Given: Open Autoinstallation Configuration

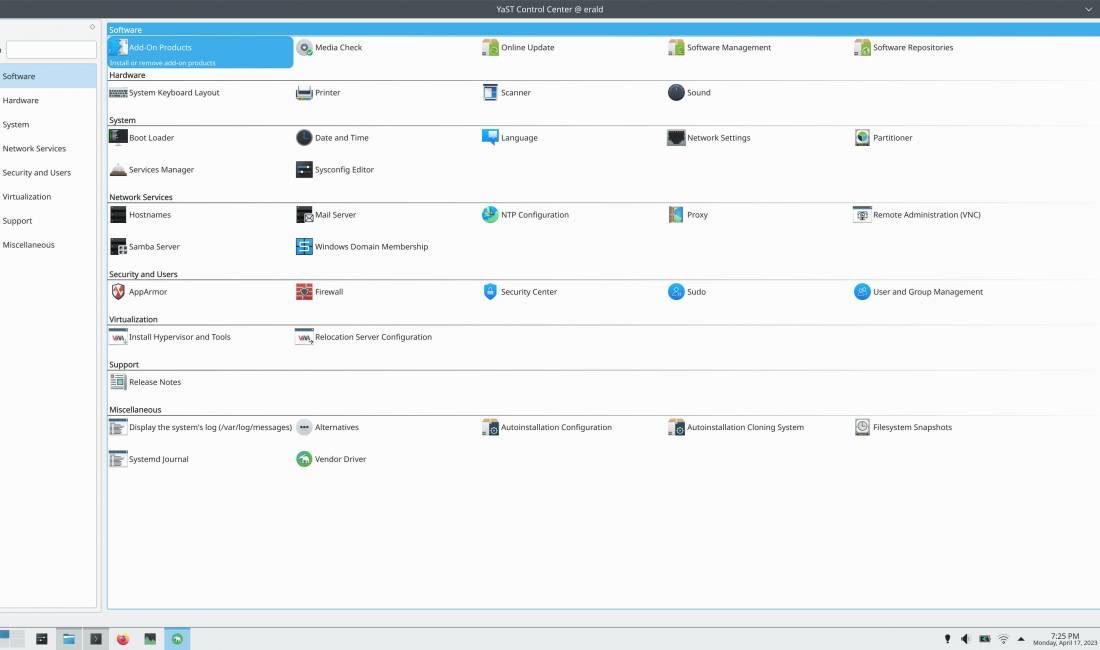Looking at the screenshot, I should [547, 427].
